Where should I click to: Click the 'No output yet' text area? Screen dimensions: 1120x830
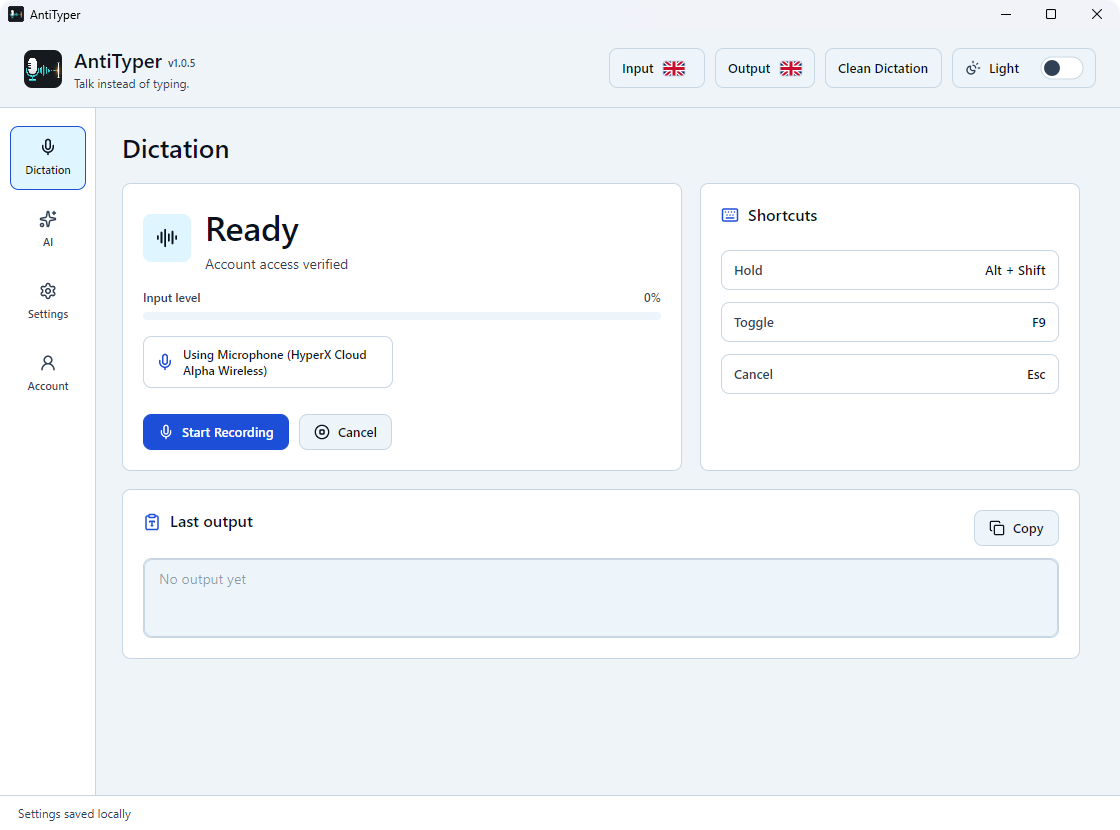coord(601,598)
